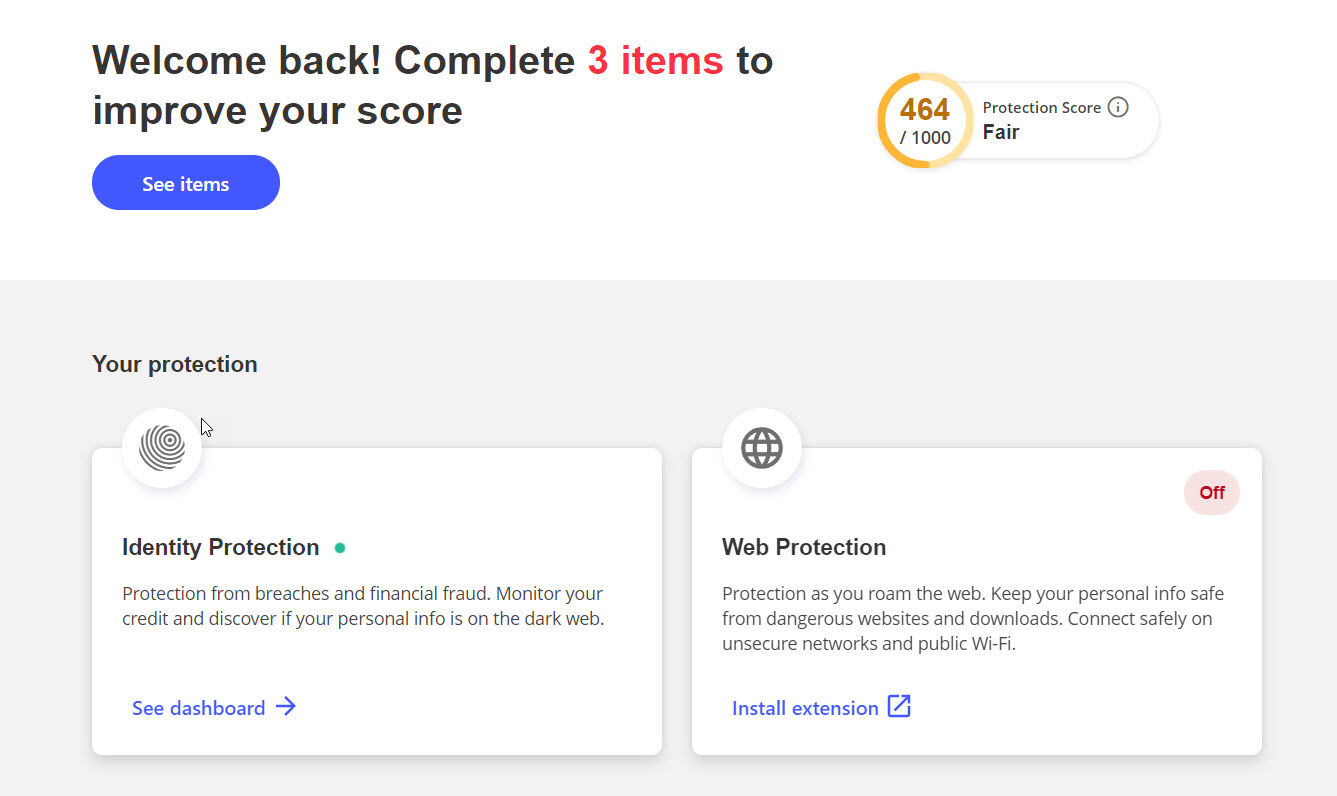The height and width of the screenshot is (796, 1337).
Task: Click the Web Protection description text
Action: coord(972,618)
